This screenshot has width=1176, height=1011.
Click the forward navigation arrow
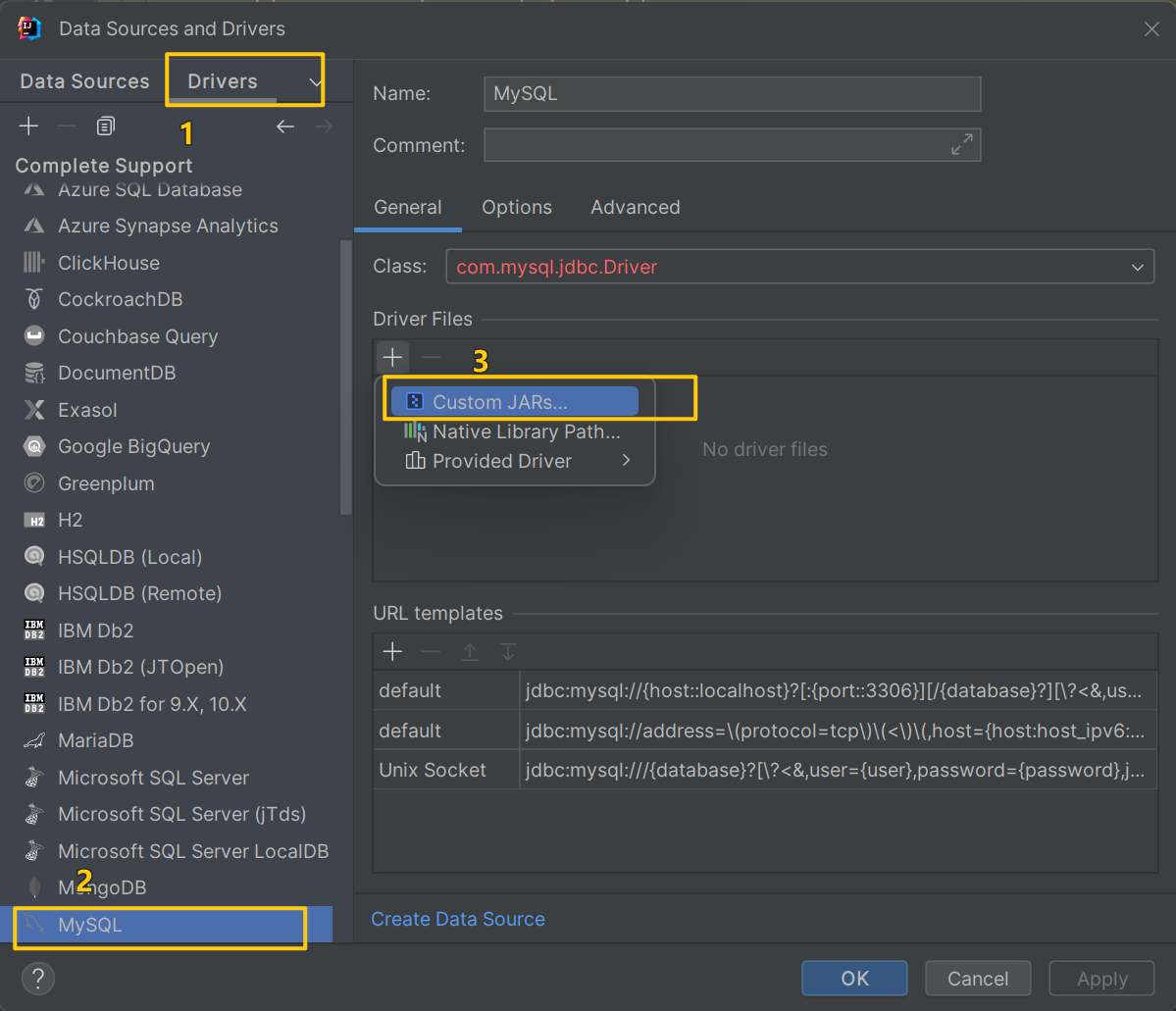(x=325, y=126)
